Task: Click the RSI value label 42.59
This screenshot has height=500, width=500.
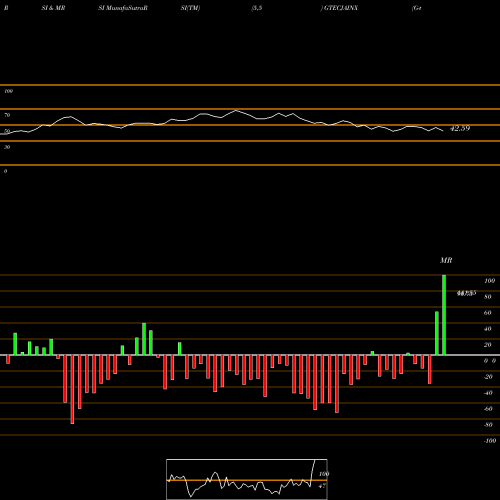Action: click(460, 128)
